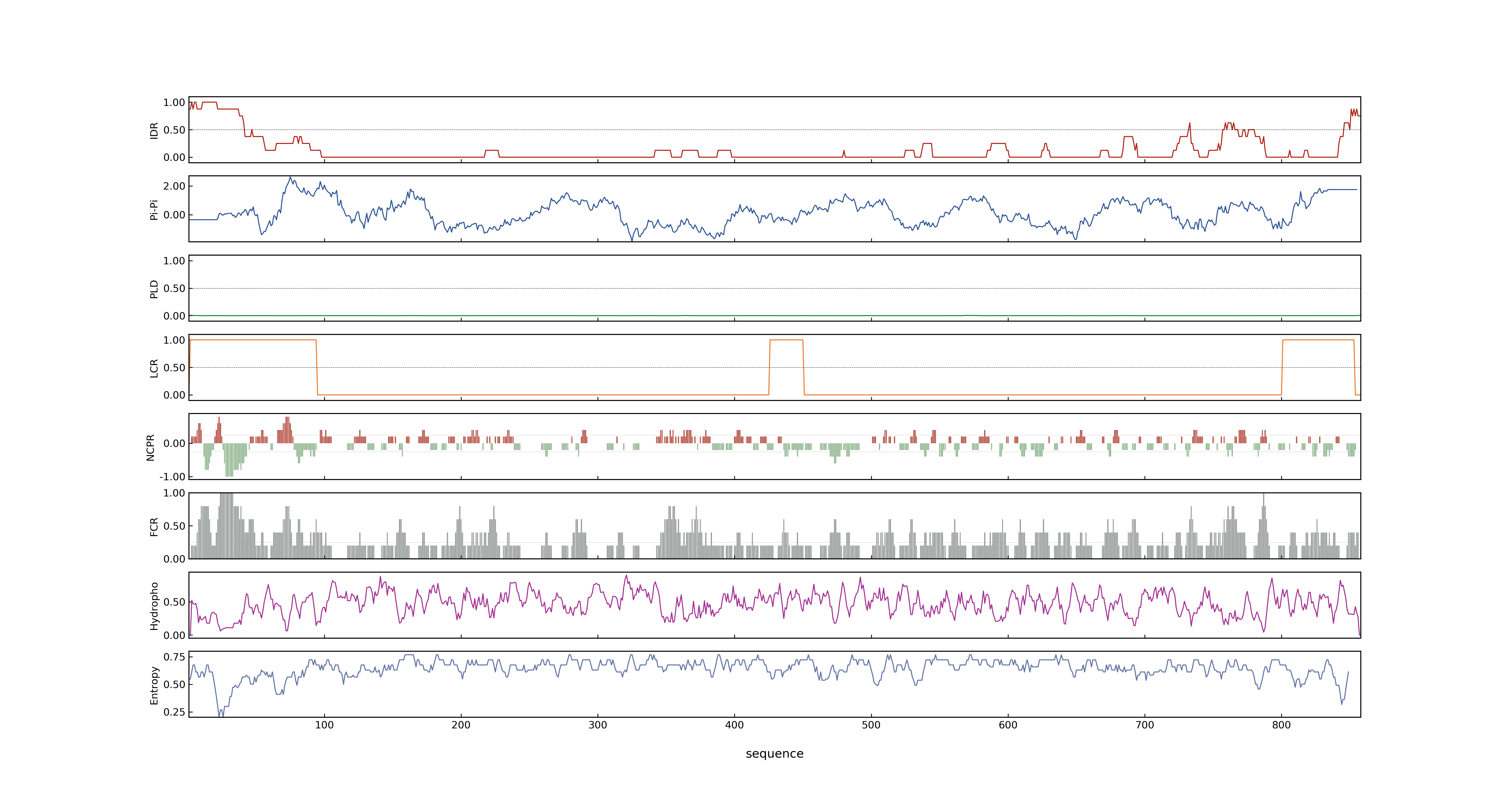Click the LCR axis label

click(x=154, y=368)
